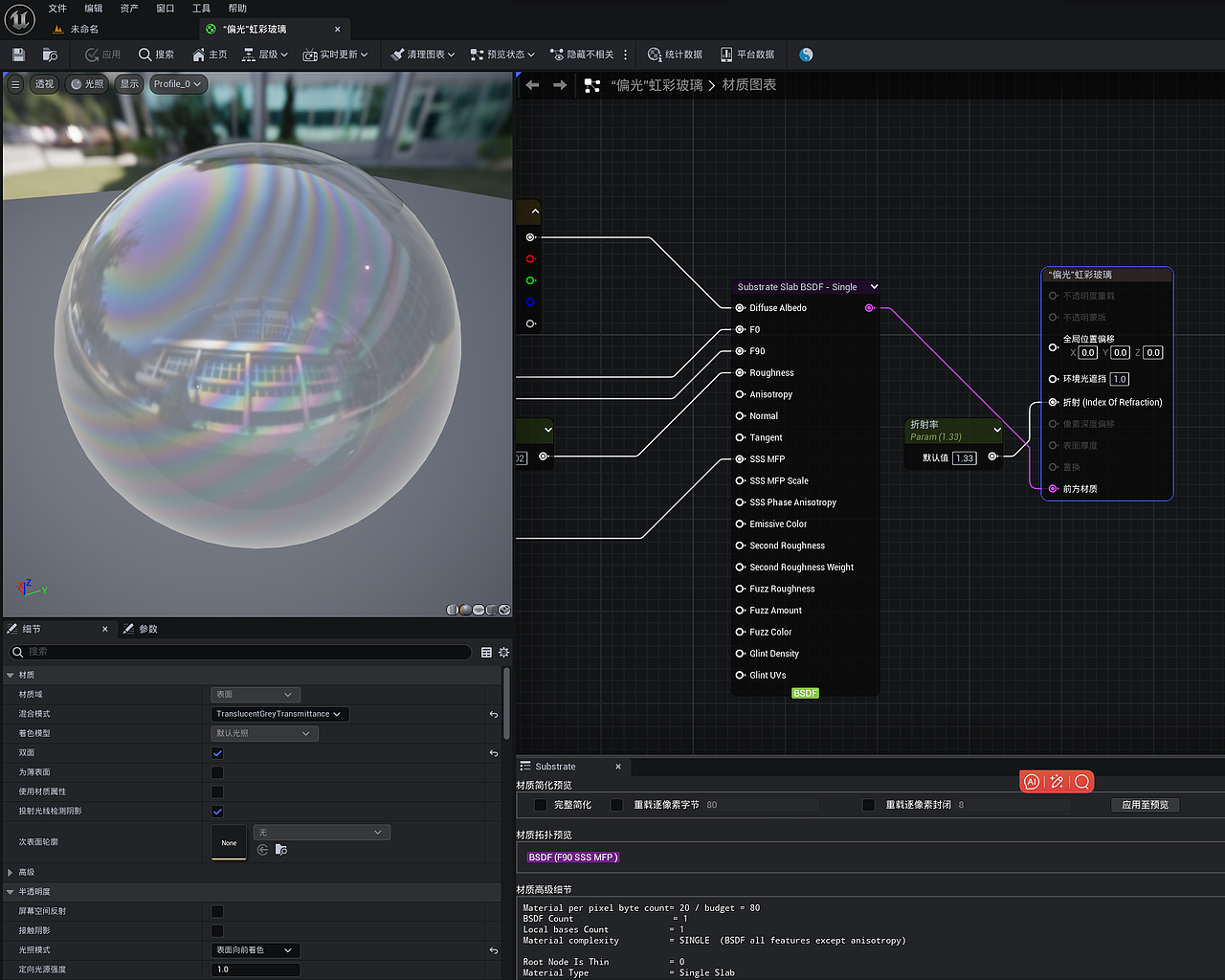The height and width of the screenshot is (980, 1225).
Task: Click the Browse to asset folder icon in the toolbar
Action: tap(50, 55)
